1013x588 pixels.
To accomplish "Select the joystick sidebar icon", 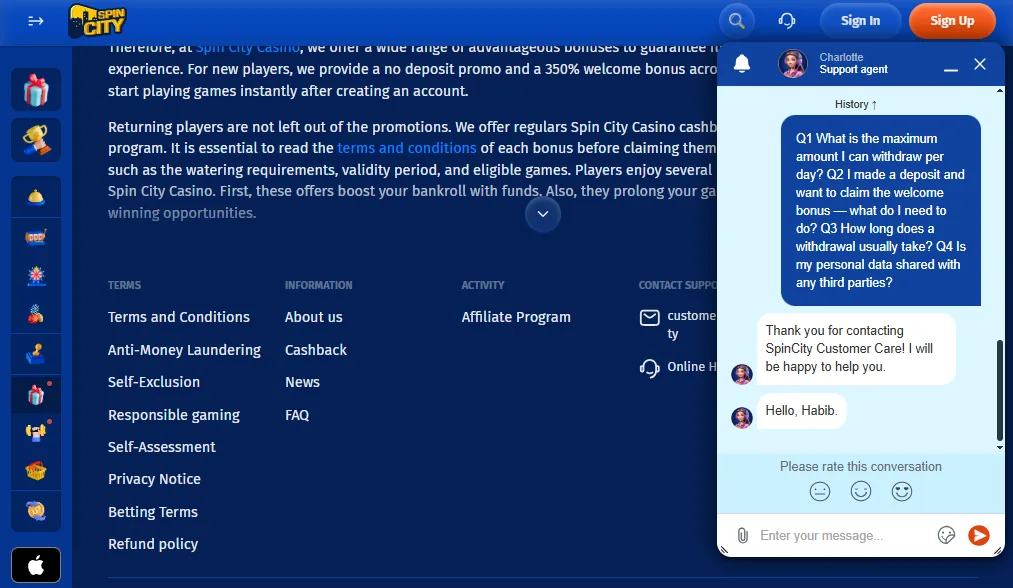I will [x=36, y=354].
